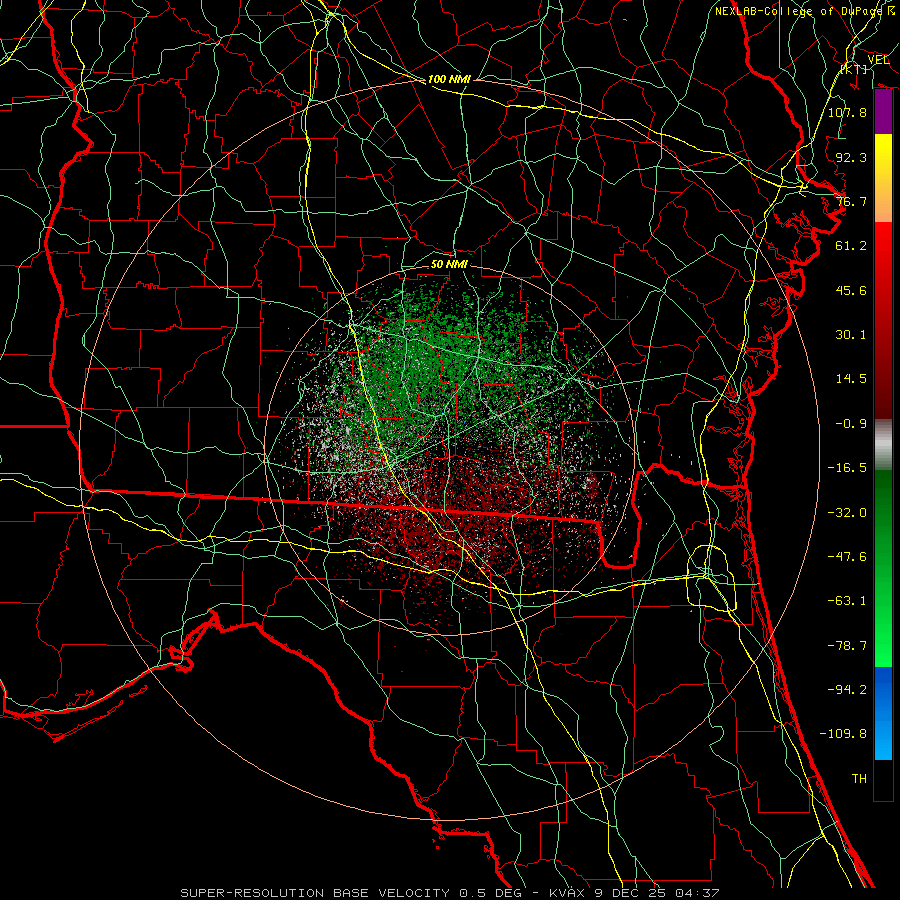Click the blue segment of the color bar
Viewport: 900px width, 900px height.
pos(883,713)
